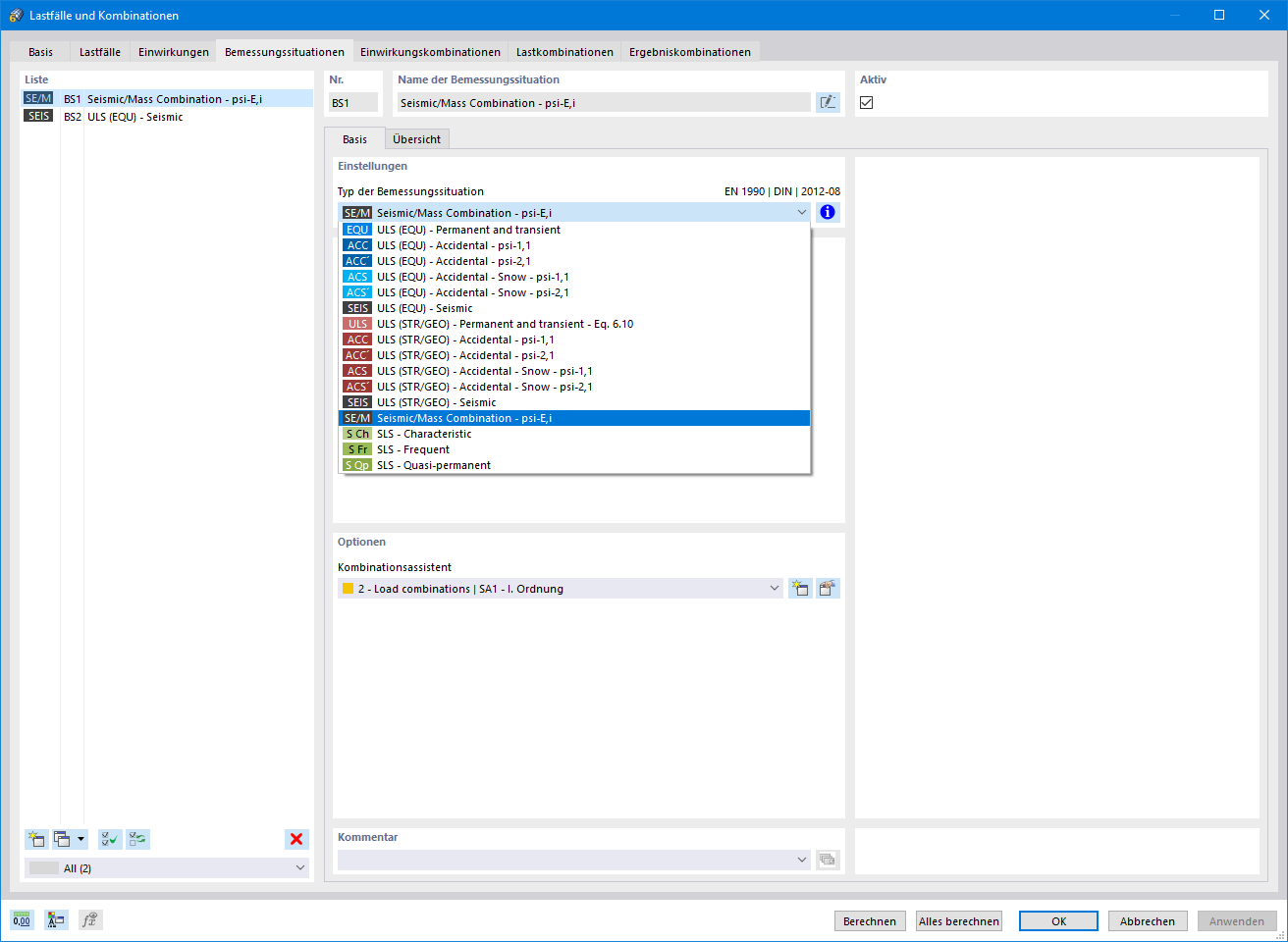
Task: Invert the selection in the Liste
Action: 137,839
